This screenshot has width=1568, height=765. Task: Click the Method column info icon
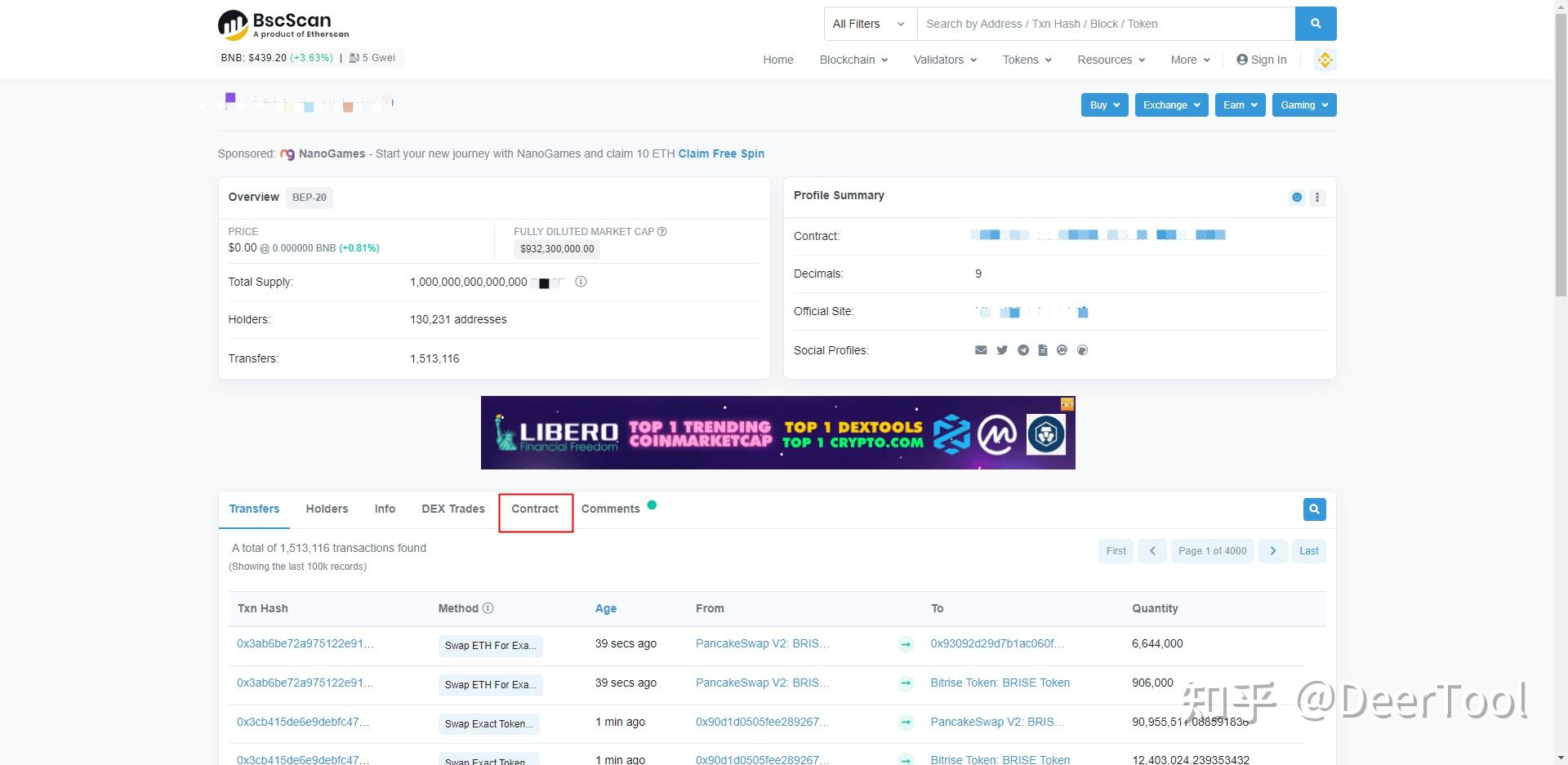[488, 608]
